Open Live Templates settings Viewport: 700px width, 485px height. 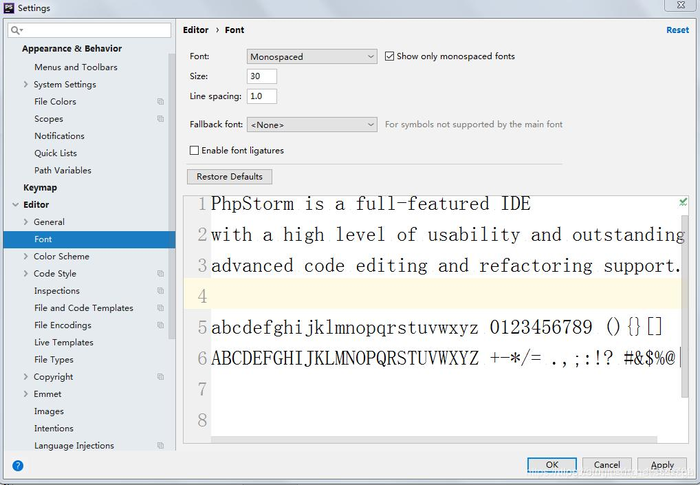[64, 343]
